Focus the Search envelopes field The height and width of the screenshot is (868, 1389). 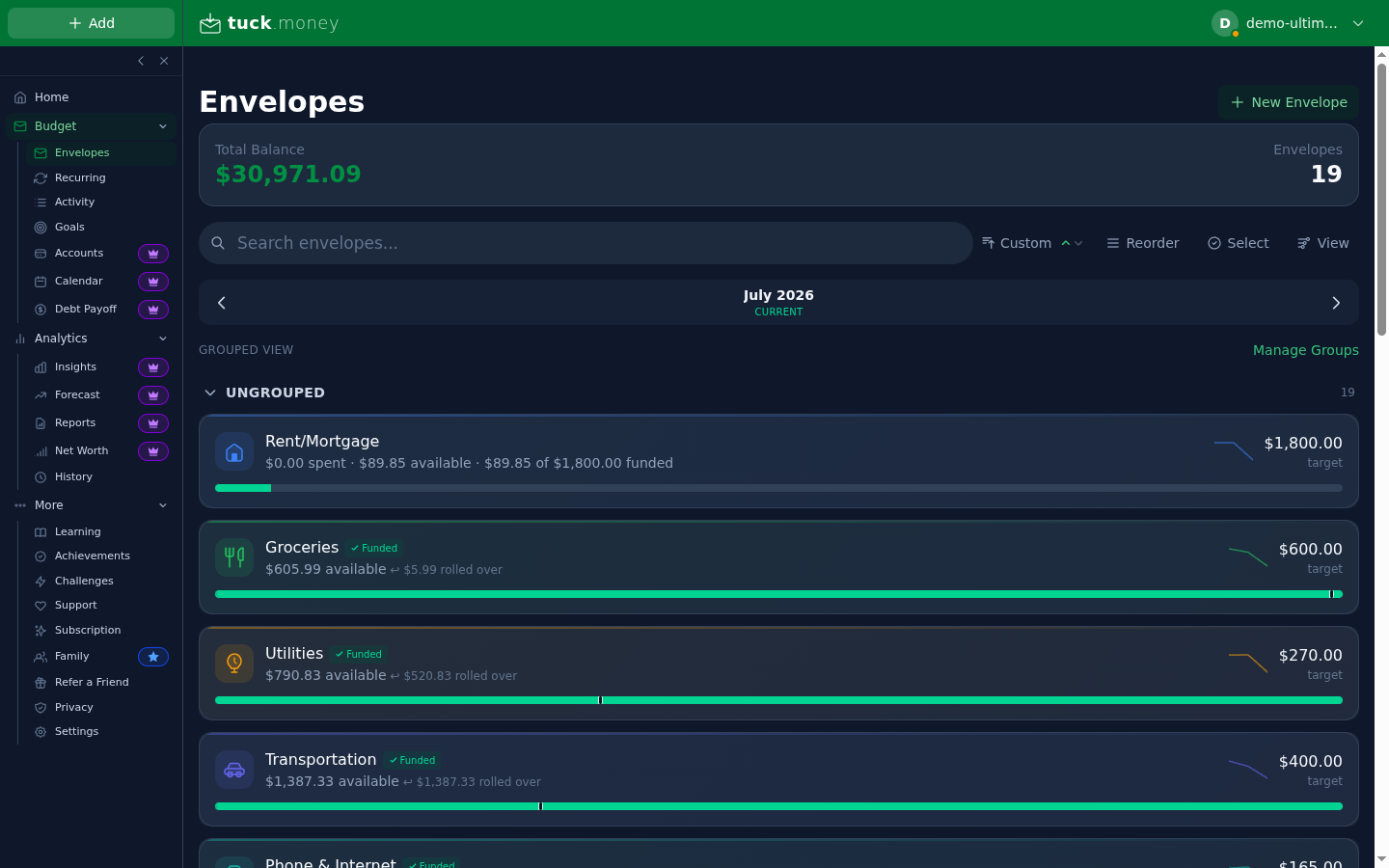coord(586,243)
